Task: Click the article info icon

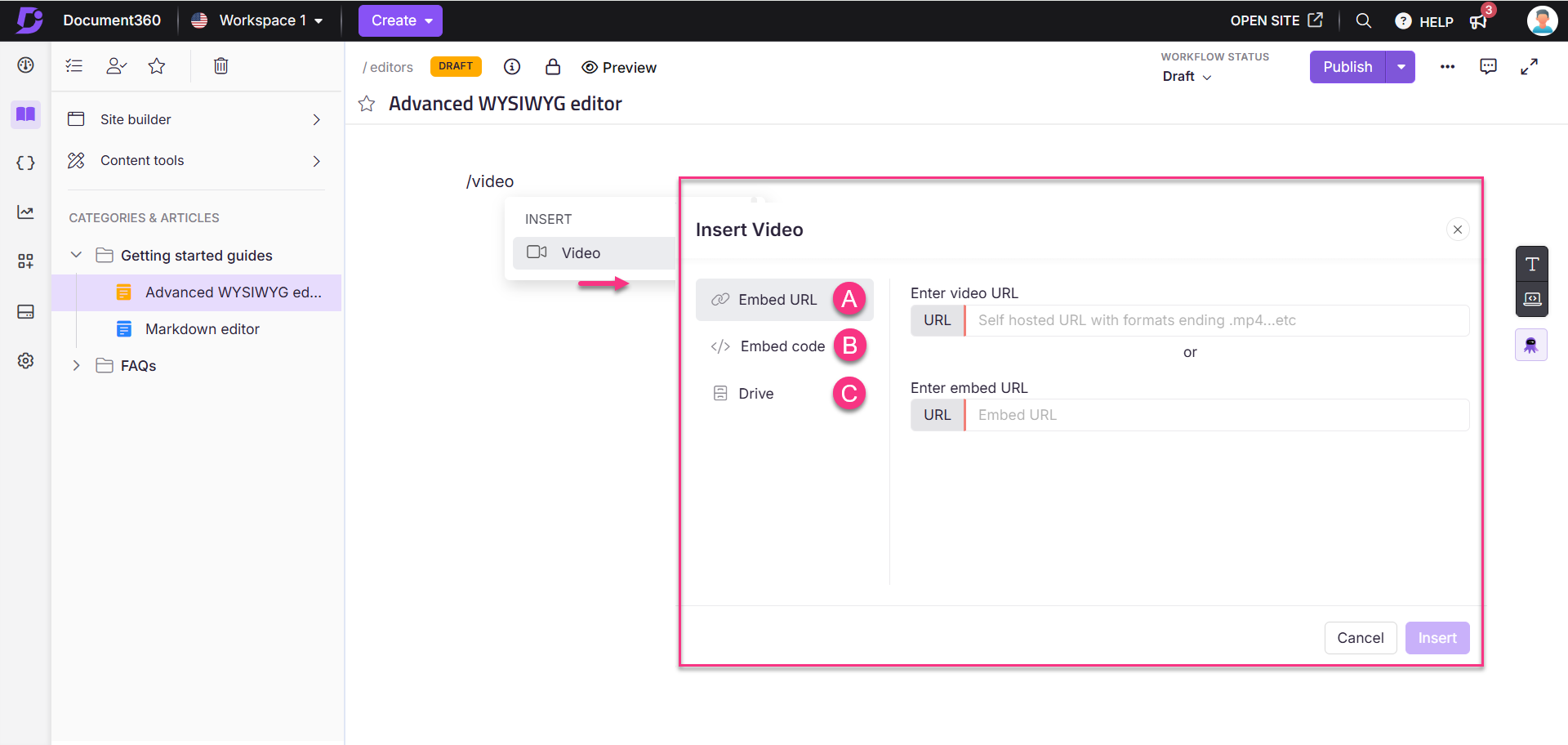Action: [512, 67]
